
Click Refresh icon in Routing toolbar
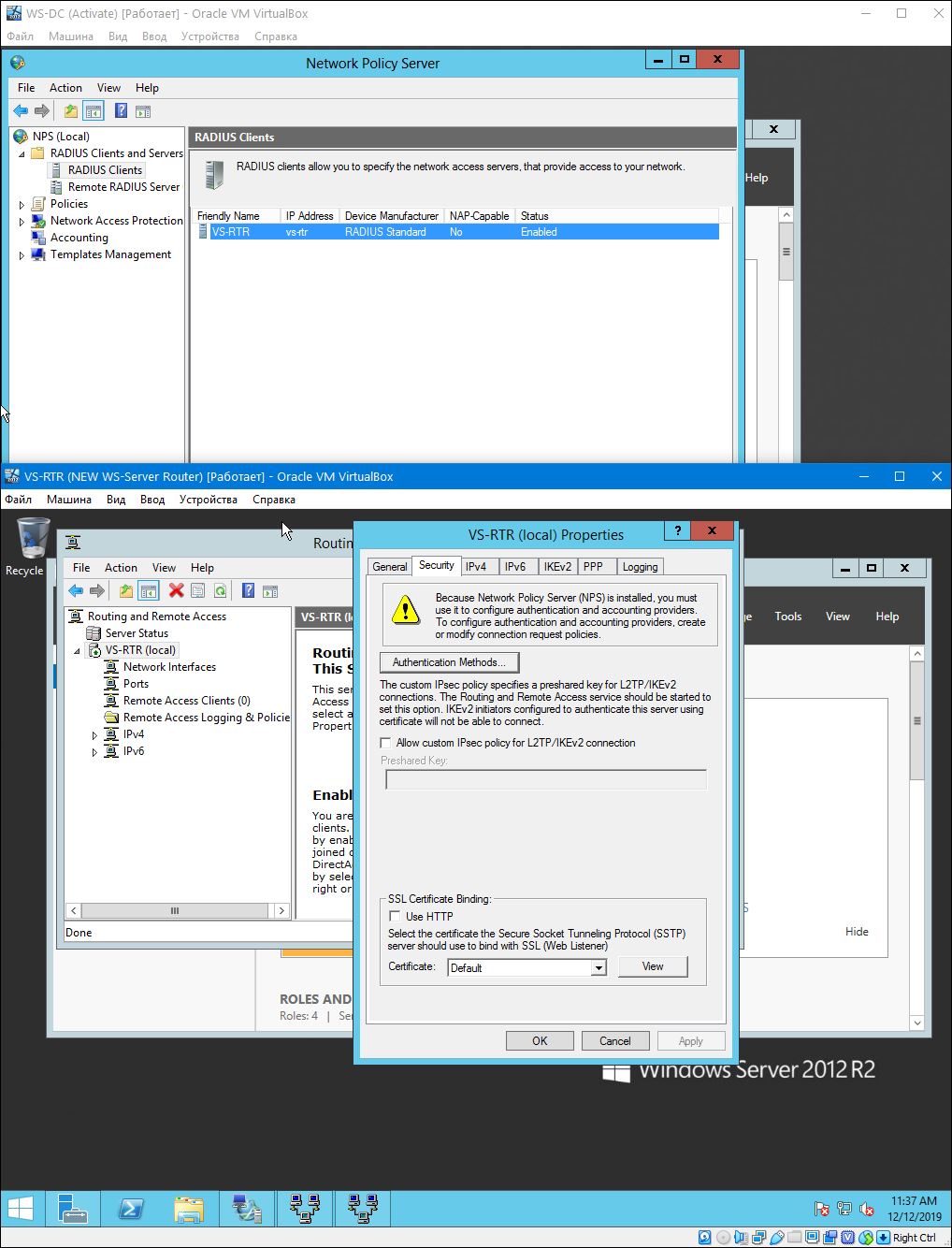coord(220,590)
